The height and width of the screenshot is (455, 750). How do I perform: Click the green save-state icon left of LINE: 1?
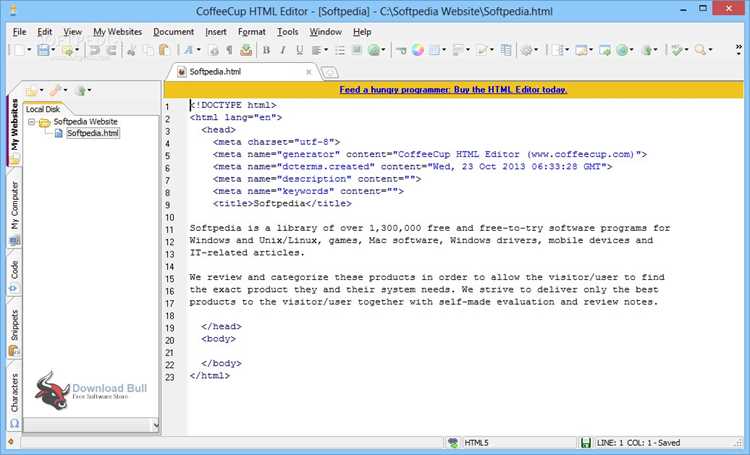pyautogui.click(x=585, y=443)
